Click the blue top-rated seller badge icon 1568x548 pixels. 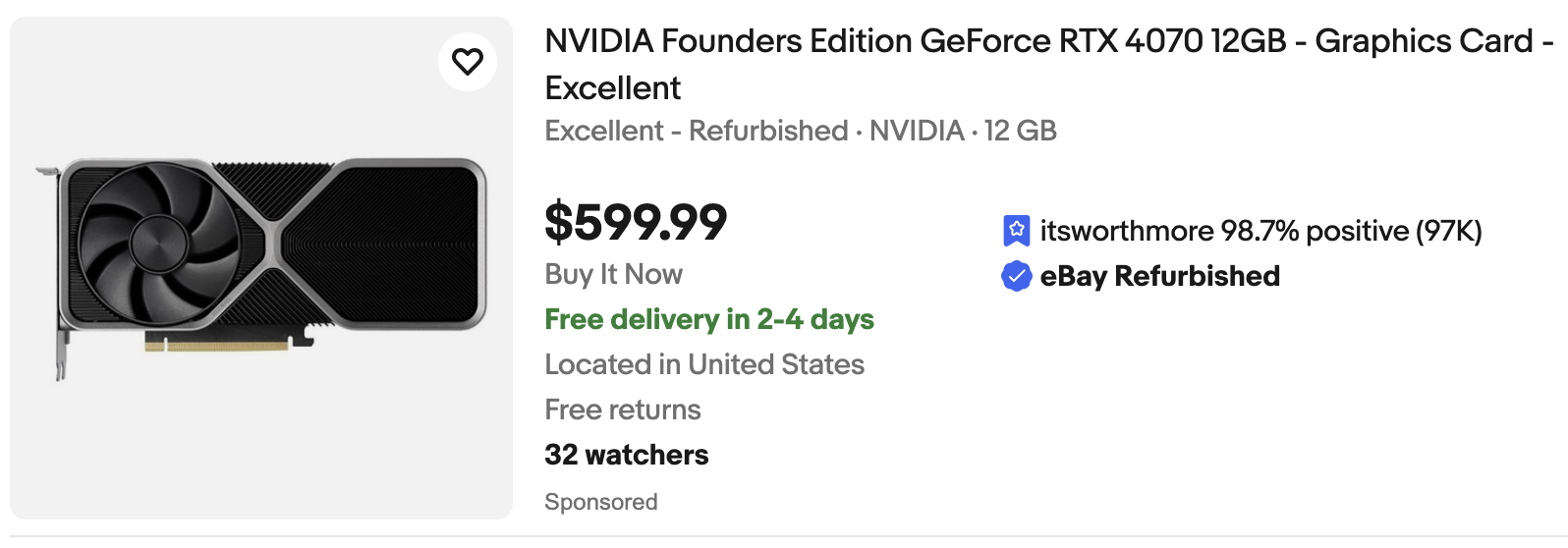[x=1016, y=231]
